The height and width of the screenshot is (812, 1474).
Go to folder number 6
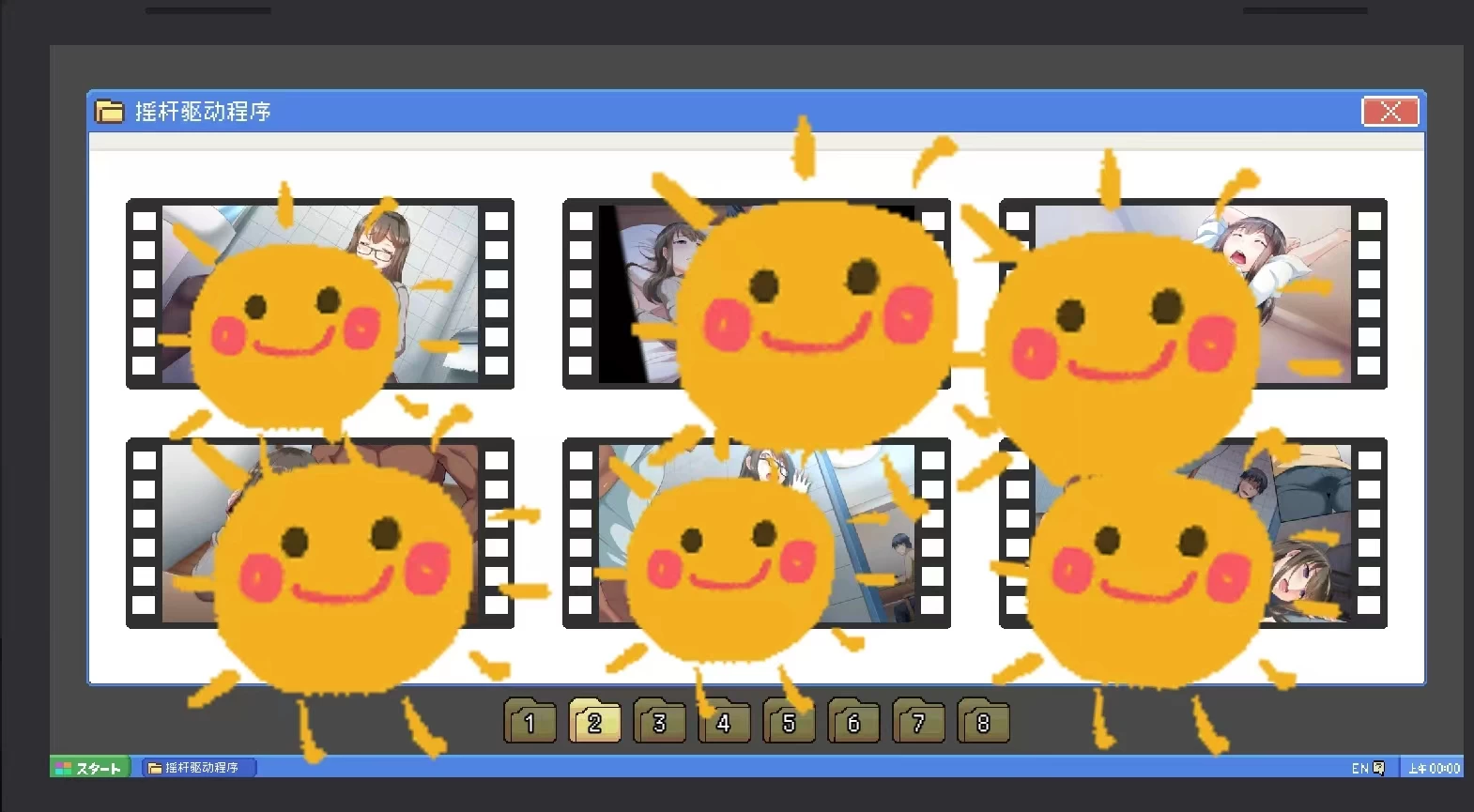[x=854, y=721]
